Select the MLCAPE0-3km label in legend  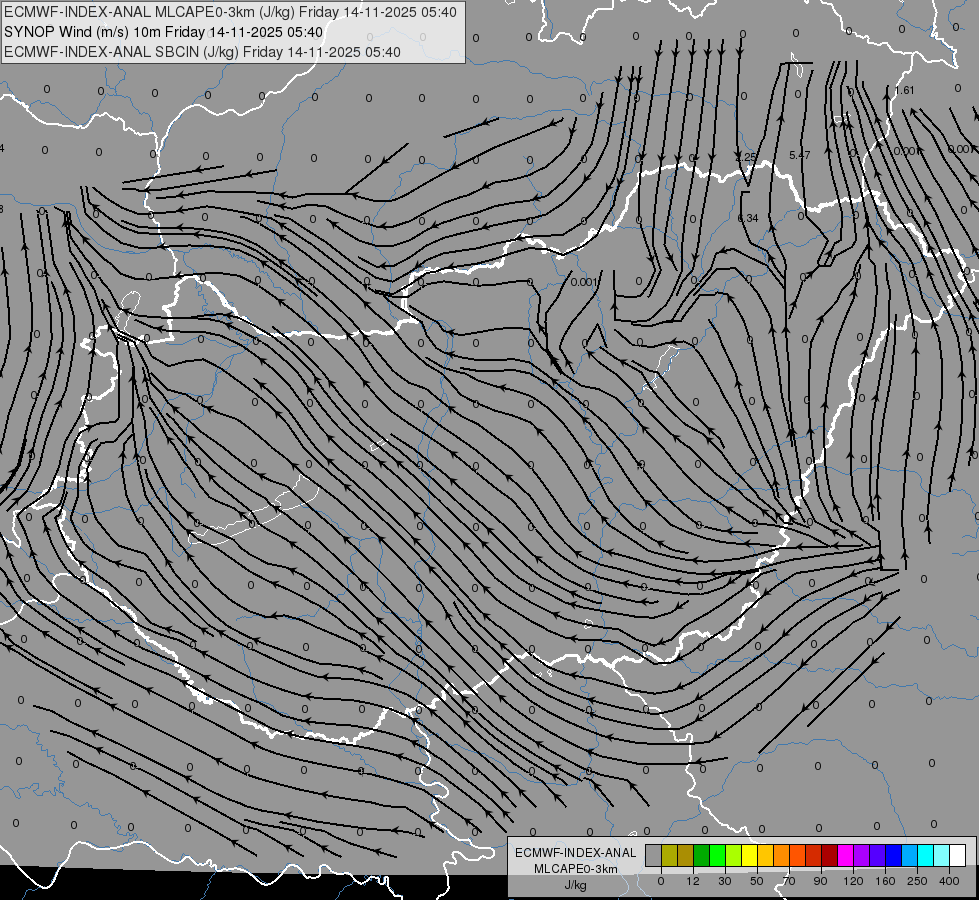click(576, 869)
